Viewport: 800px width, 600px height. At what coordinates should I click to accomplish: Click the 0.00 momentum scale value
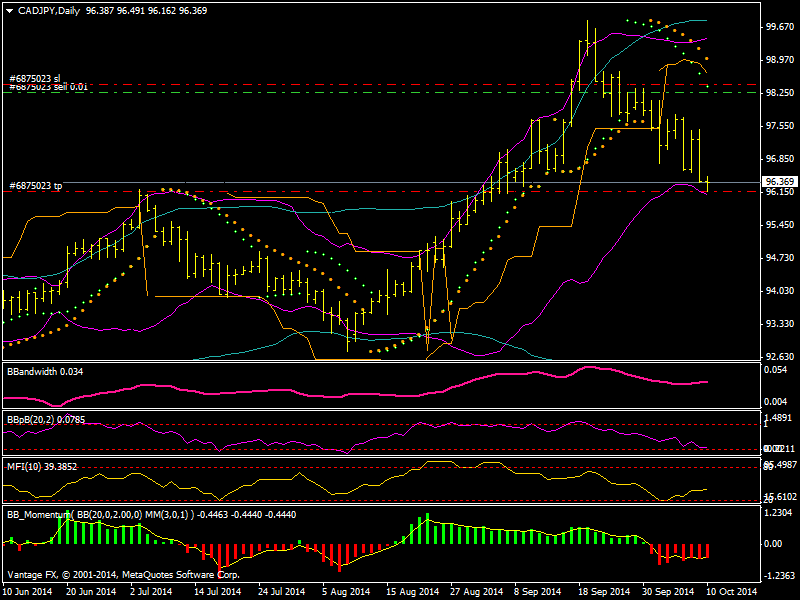tap(773, 544)
